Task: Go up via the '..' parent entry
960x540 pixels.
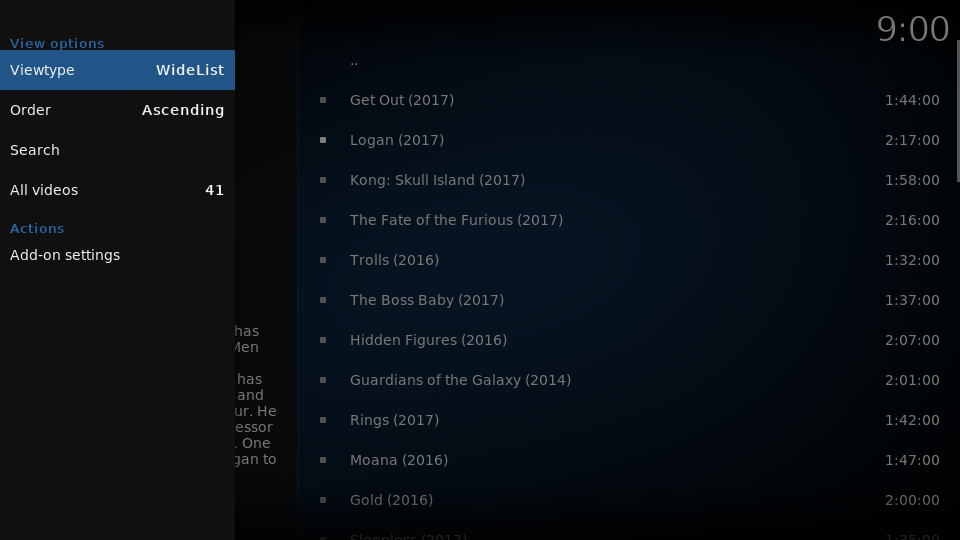Action: [354, 61]
